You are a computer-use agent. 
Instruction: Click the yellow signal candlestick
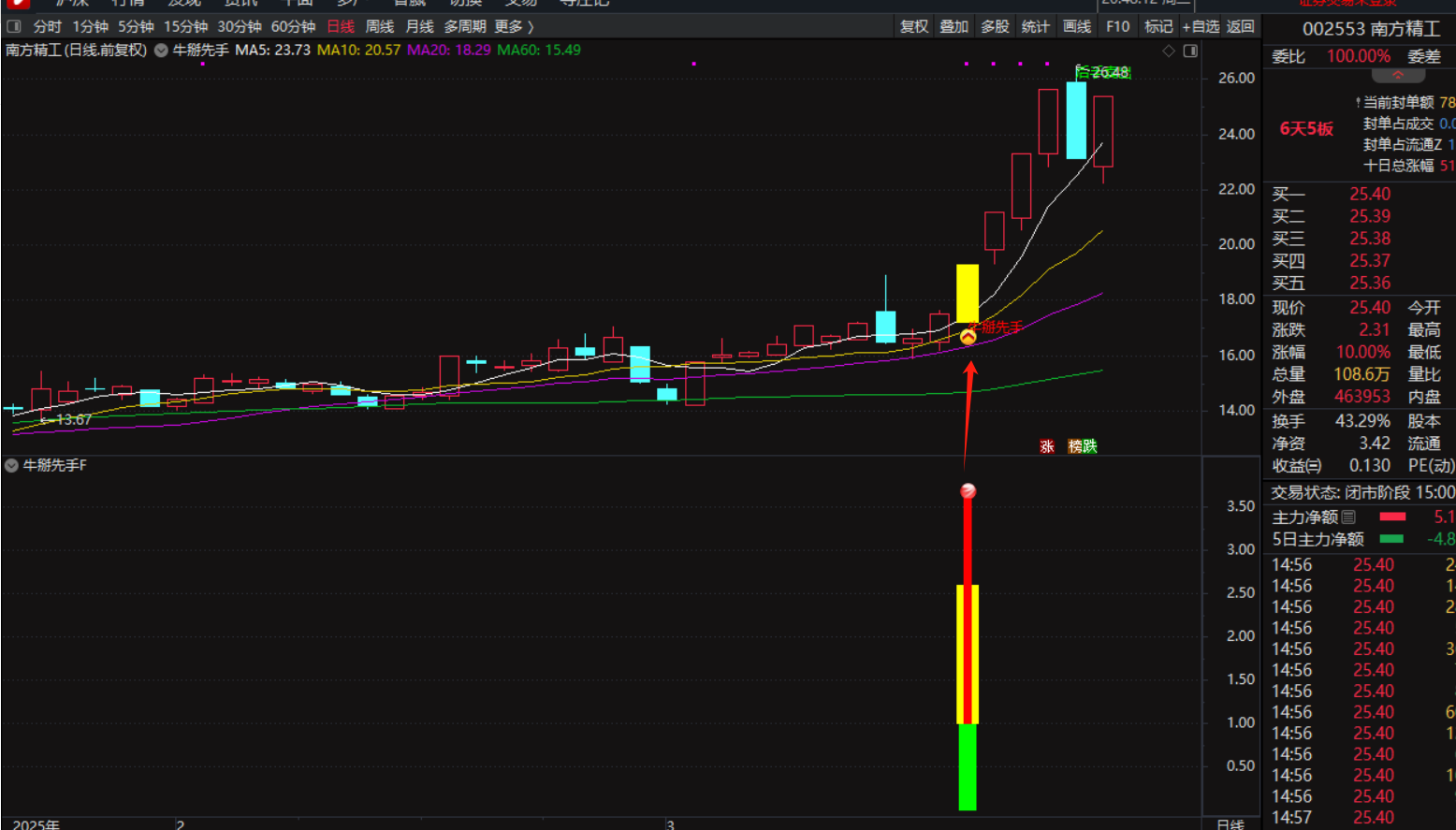(x=968, y=293)
